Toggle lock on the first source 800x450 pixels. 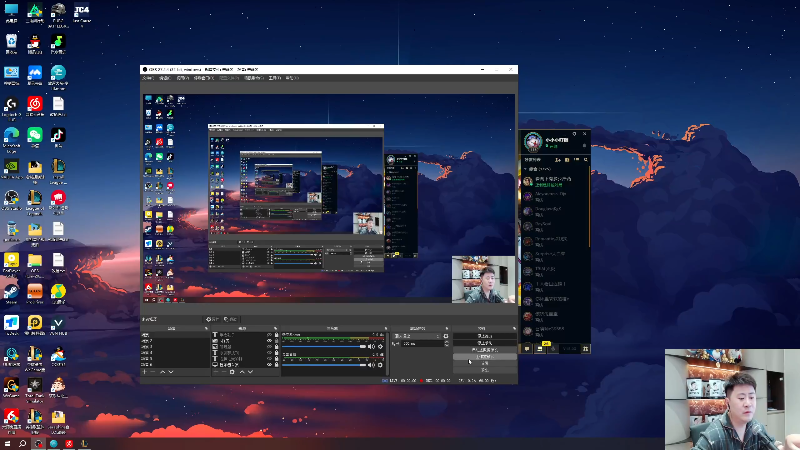pyautogui.click(x=276, y=334)
